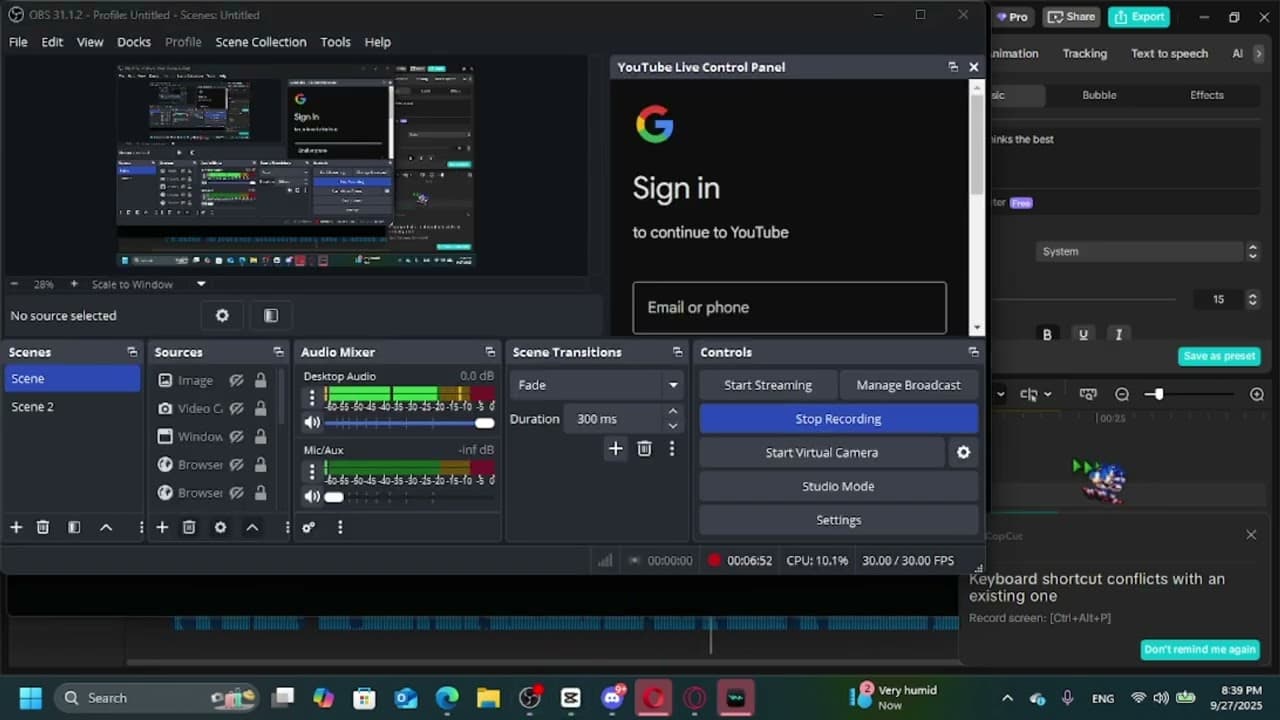
Task: Click Don't remind me again button
Action: (1200, 649)
